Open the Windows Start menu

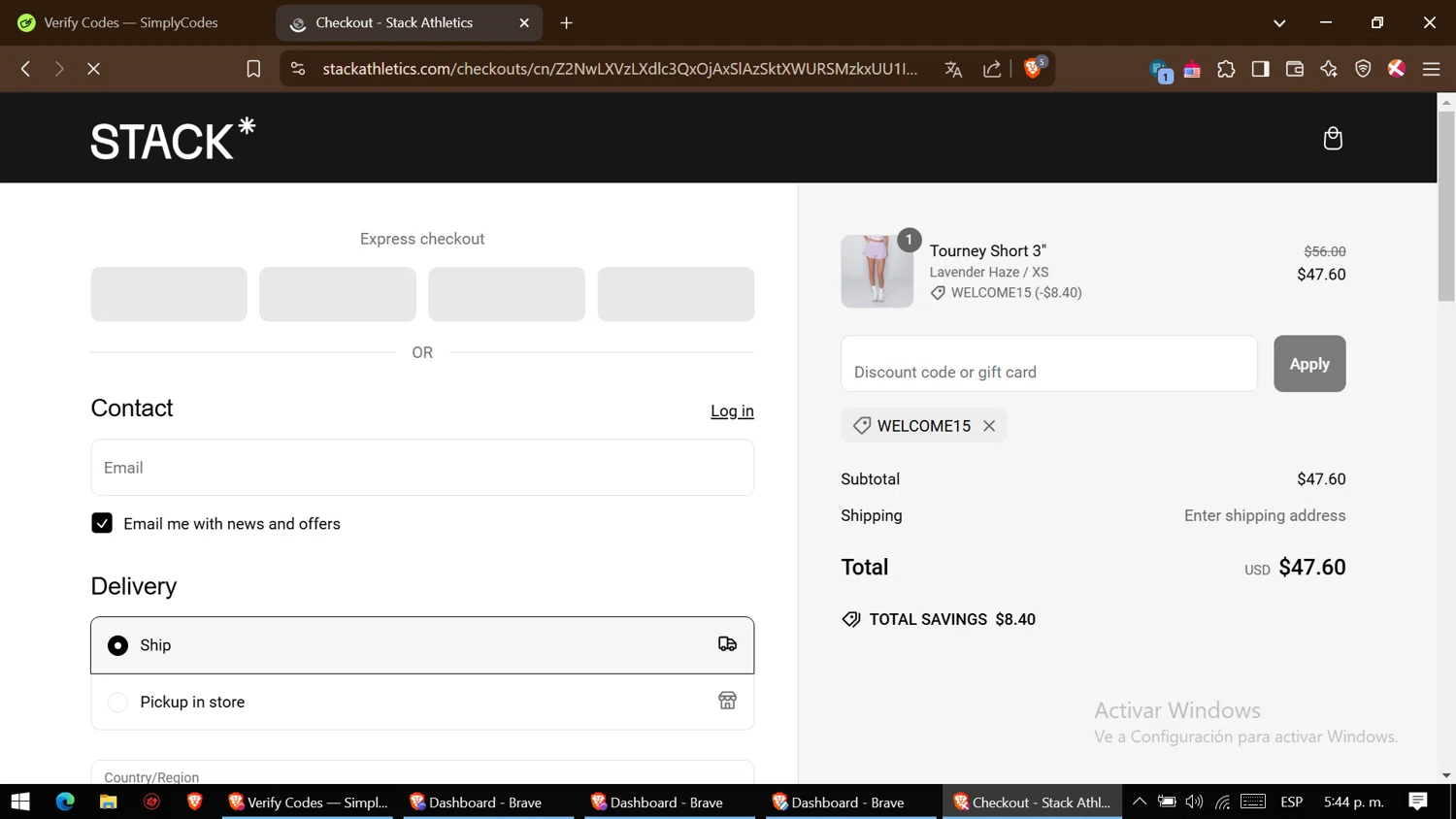[x=20, y=802]
